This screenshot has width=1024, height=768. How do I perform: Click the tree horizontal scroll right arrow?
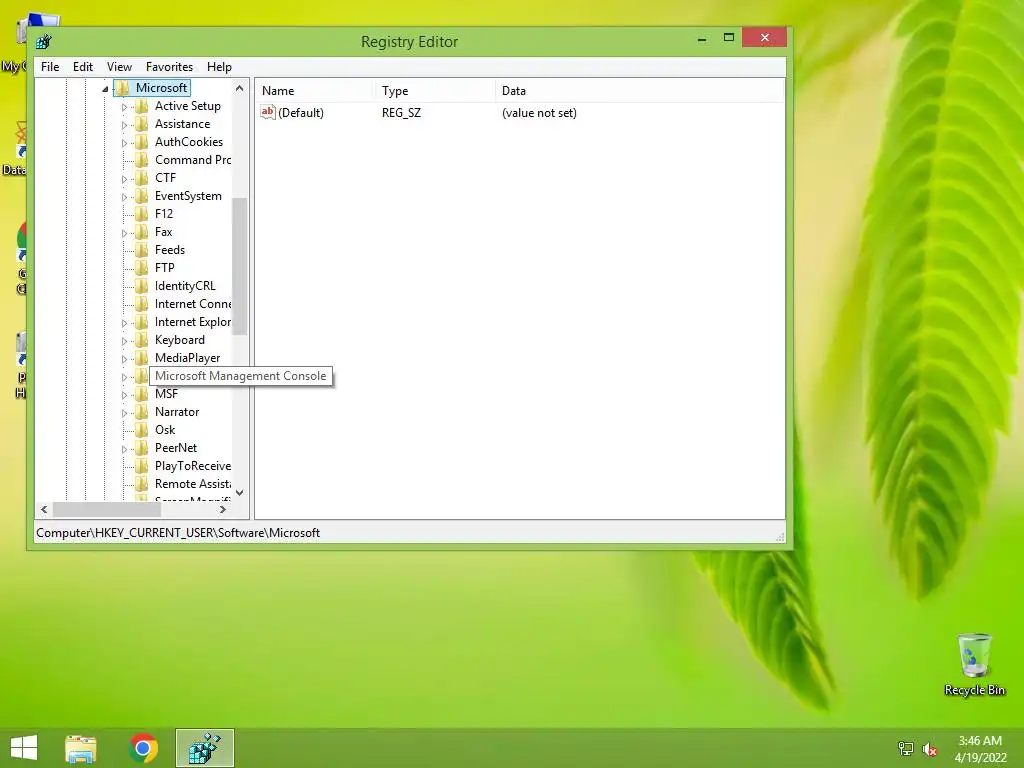click(x=223, y=509)
